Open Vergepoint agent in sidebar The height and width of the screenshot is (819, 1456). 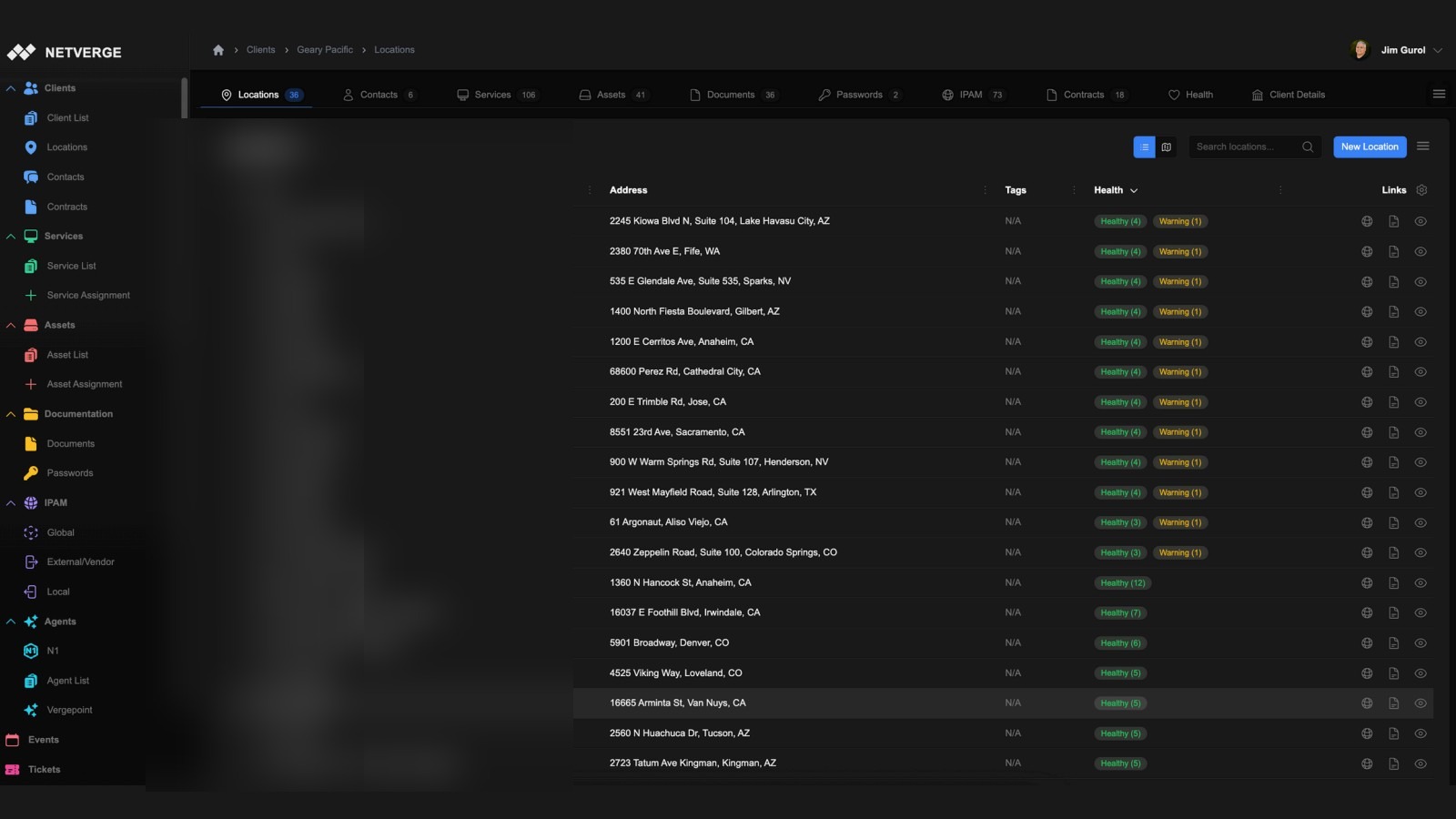(69, 710)
